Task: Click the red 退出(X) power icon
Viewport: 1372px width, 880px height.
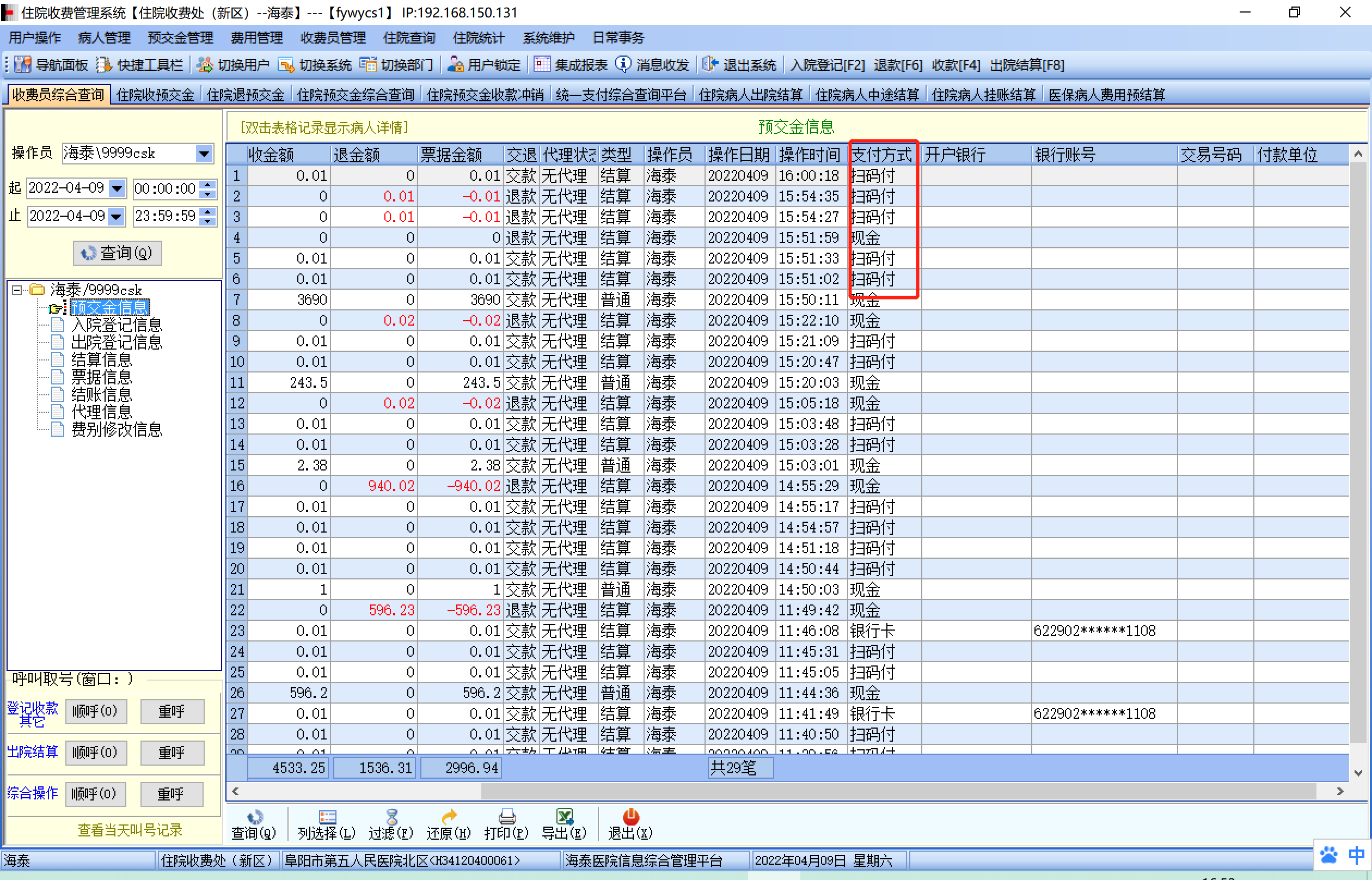Action: click(x=630, y=817)
